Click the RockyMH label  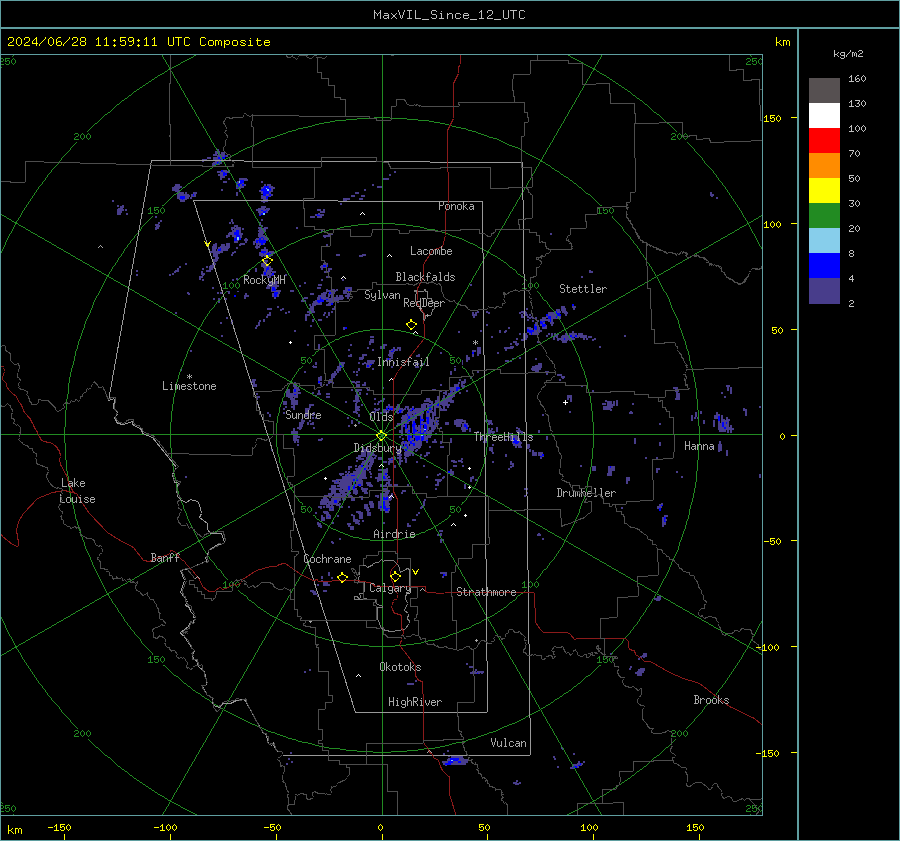pyautogui.click(x=264, y=280)
